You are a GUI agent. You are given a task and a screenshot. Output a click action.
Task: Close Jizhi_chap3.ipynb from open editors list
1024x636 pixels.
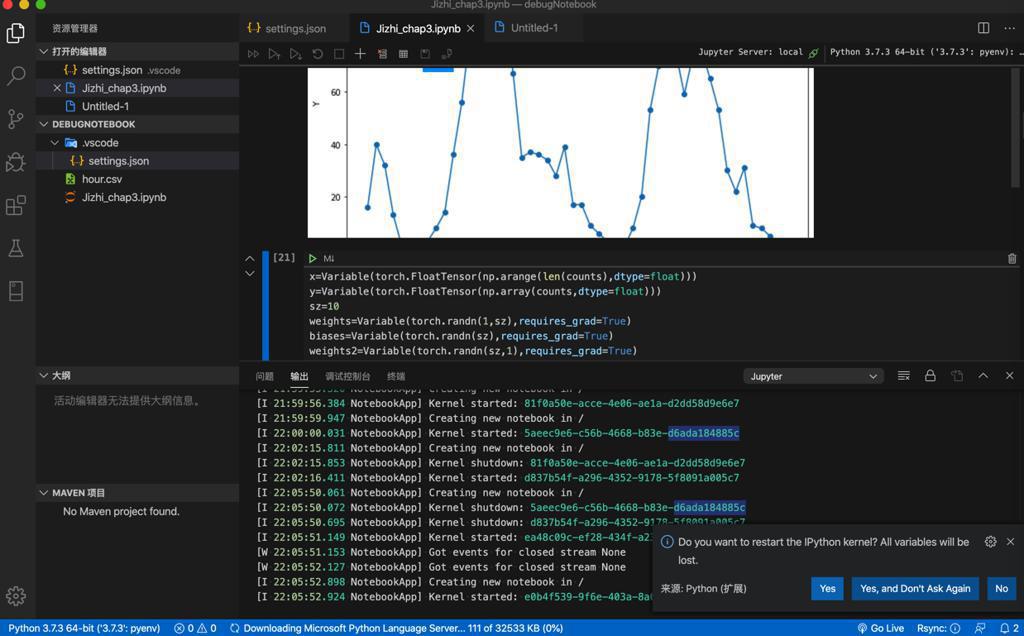coord(57,88)
